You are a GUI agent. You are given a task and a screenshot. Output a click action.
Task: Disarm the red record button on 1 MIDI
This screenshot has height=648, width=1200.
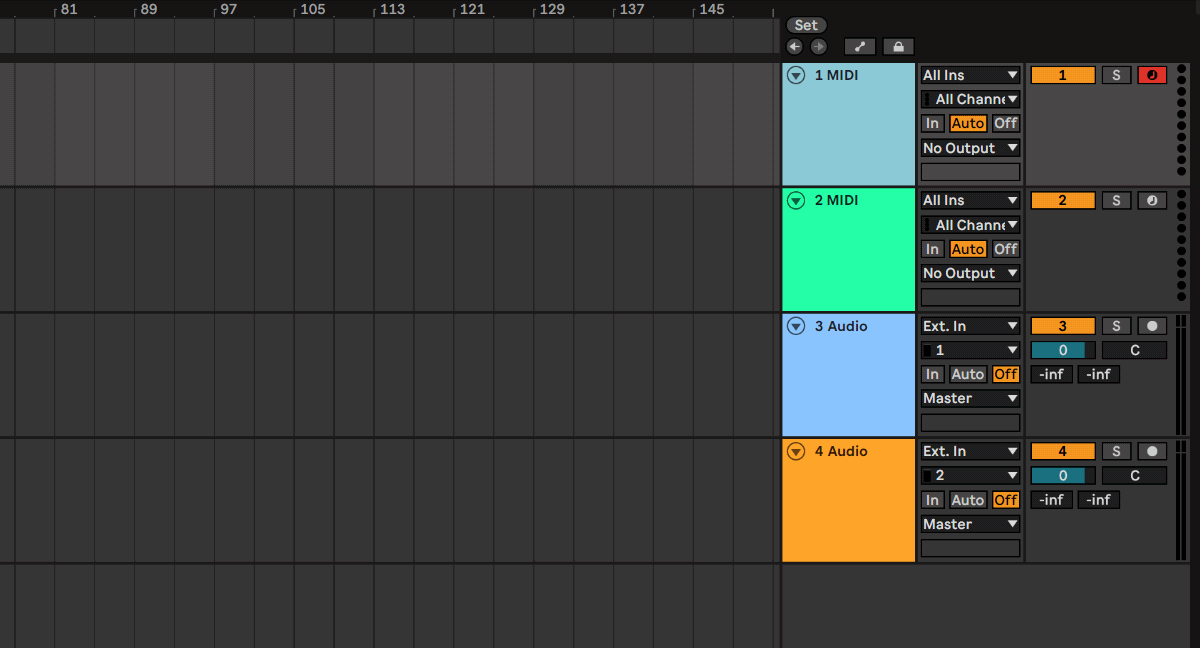[x=1152, y=75]
